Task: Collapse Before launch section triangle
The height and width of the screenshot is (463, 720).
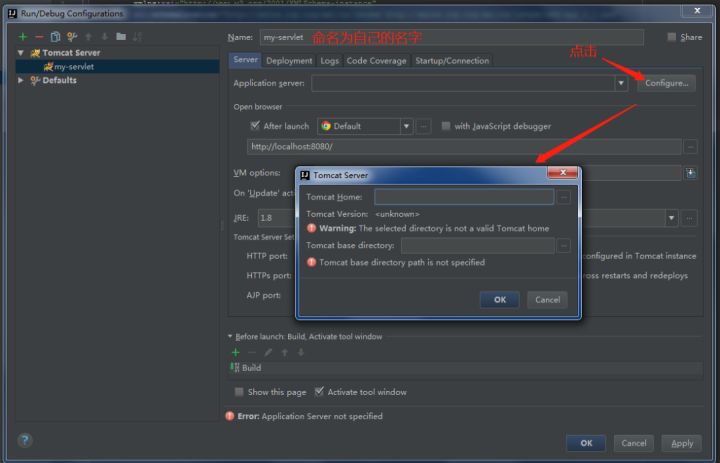Action: (x=230, y=336)
